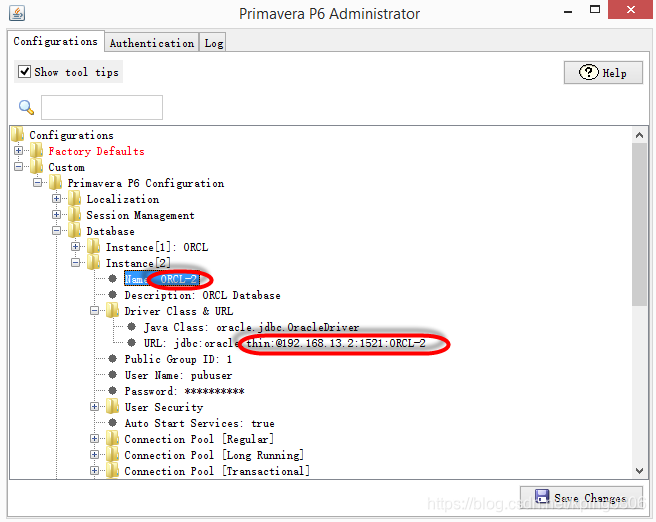
Task: Expand Instance[1]: ORCL node
Action: click(x=76, y=246)
